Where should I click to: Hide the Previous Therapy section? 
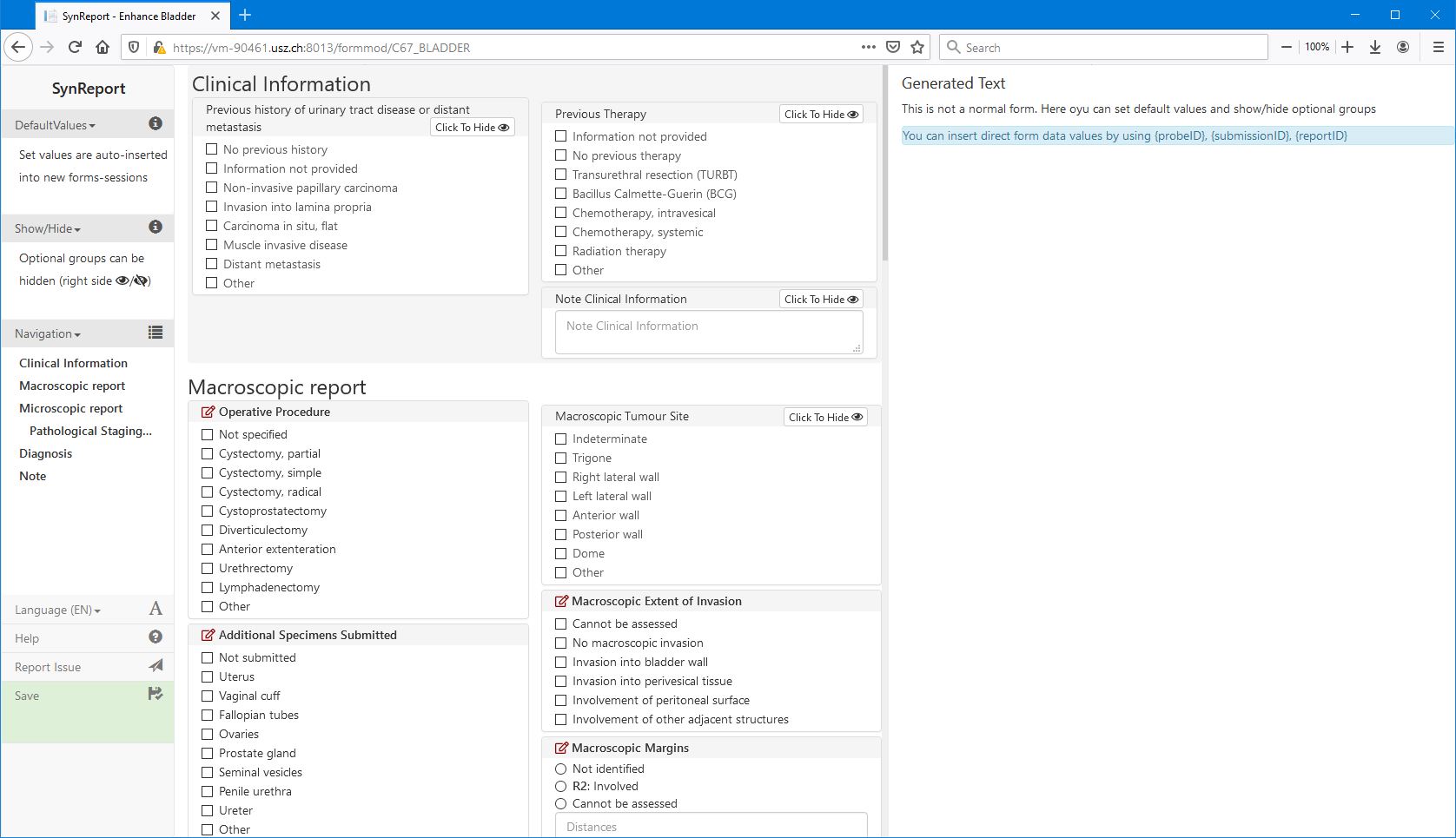[x=820, y=114]
